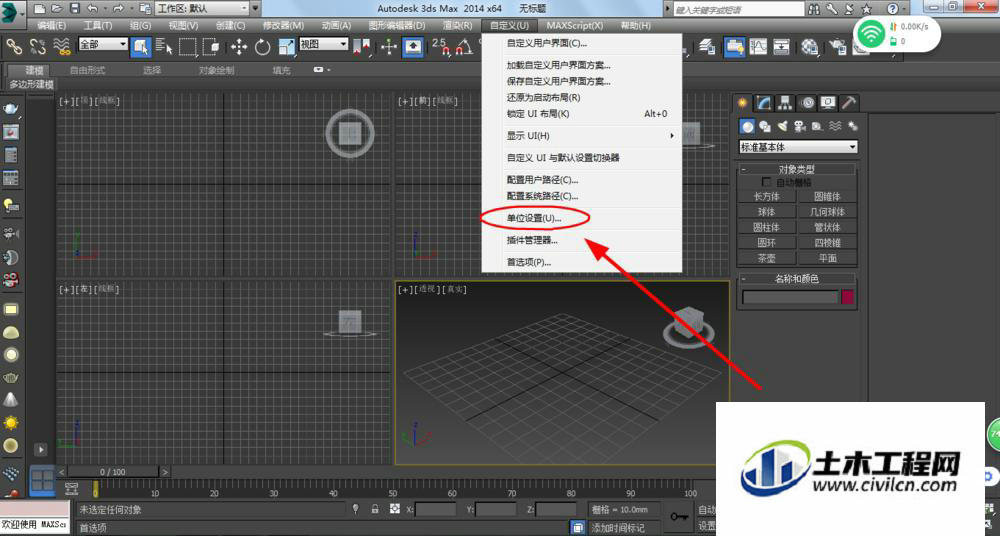Viewport: 1000px width, 536px height.
Task: Toggle Select and Manipulate mode
Action: [x=389, y=47]
